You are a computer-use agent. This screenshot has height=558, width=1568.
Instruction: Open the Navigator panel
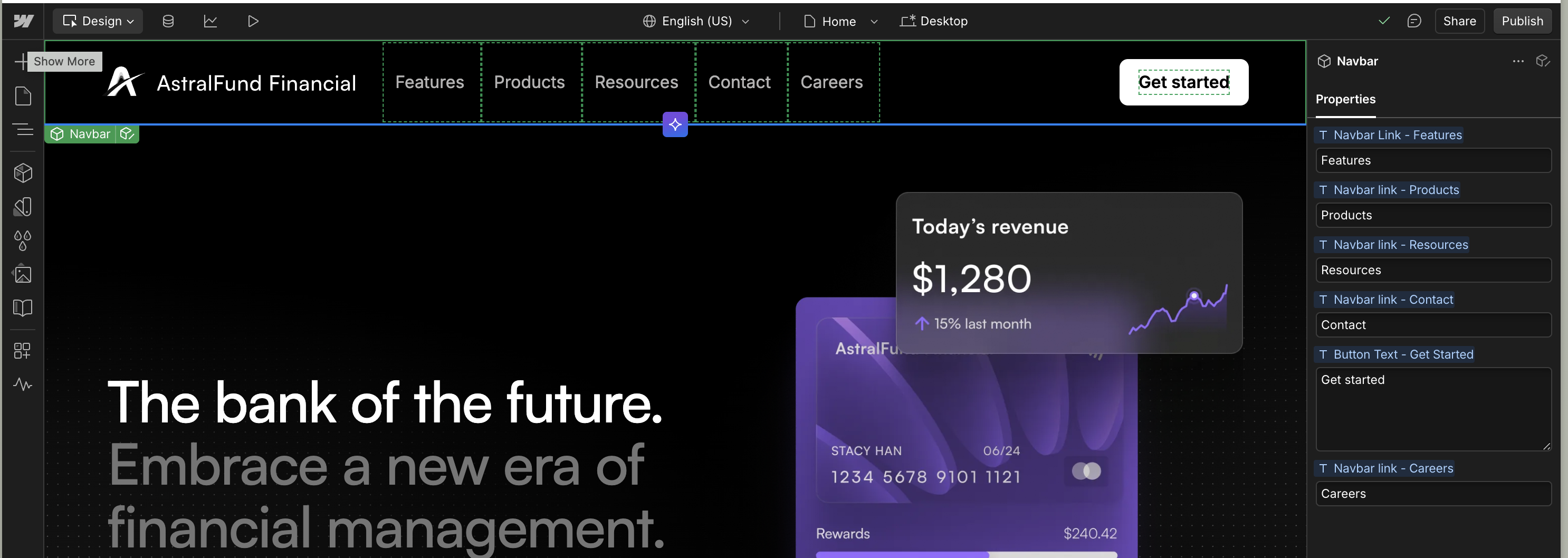[x=23, y=130]
